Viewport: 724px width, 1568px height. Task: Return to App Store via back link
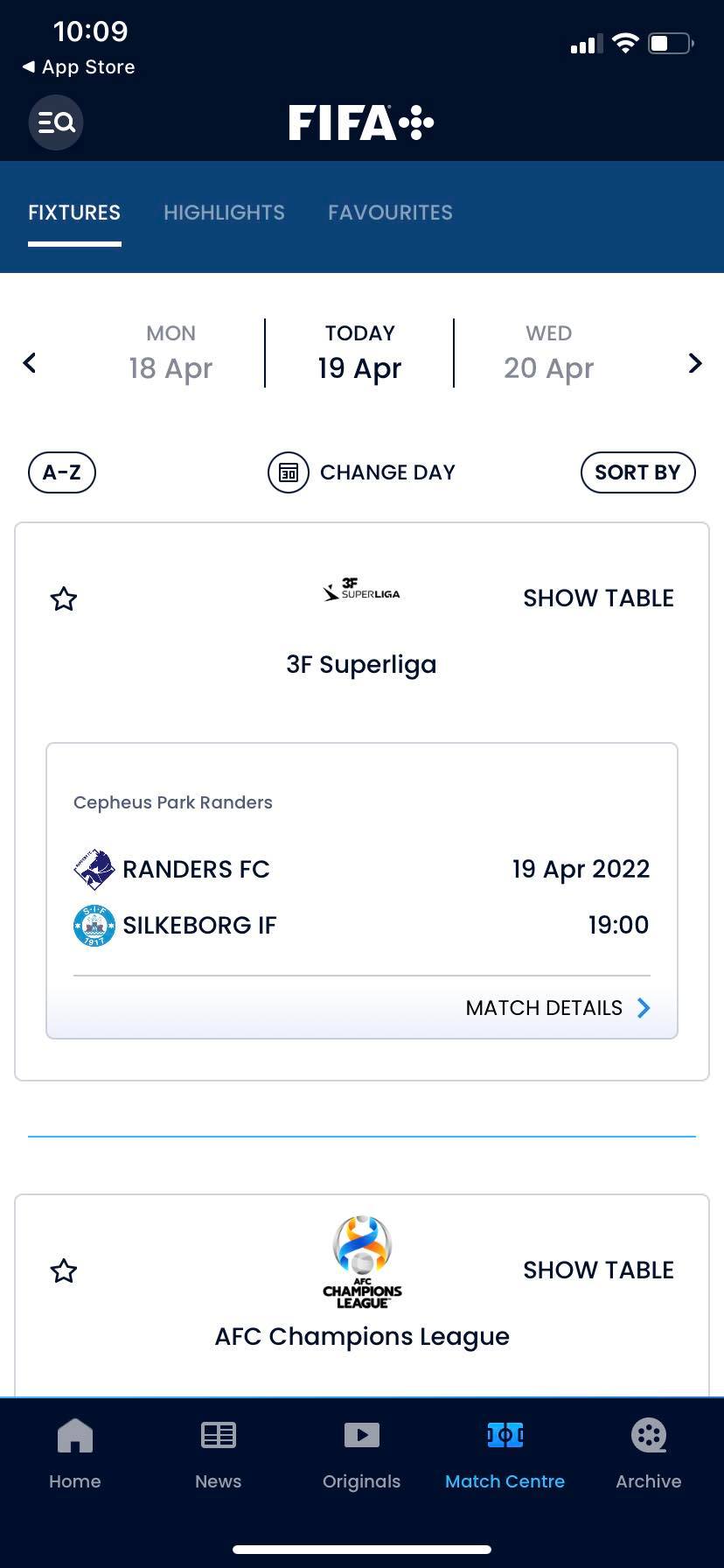(x=79, y=67)
